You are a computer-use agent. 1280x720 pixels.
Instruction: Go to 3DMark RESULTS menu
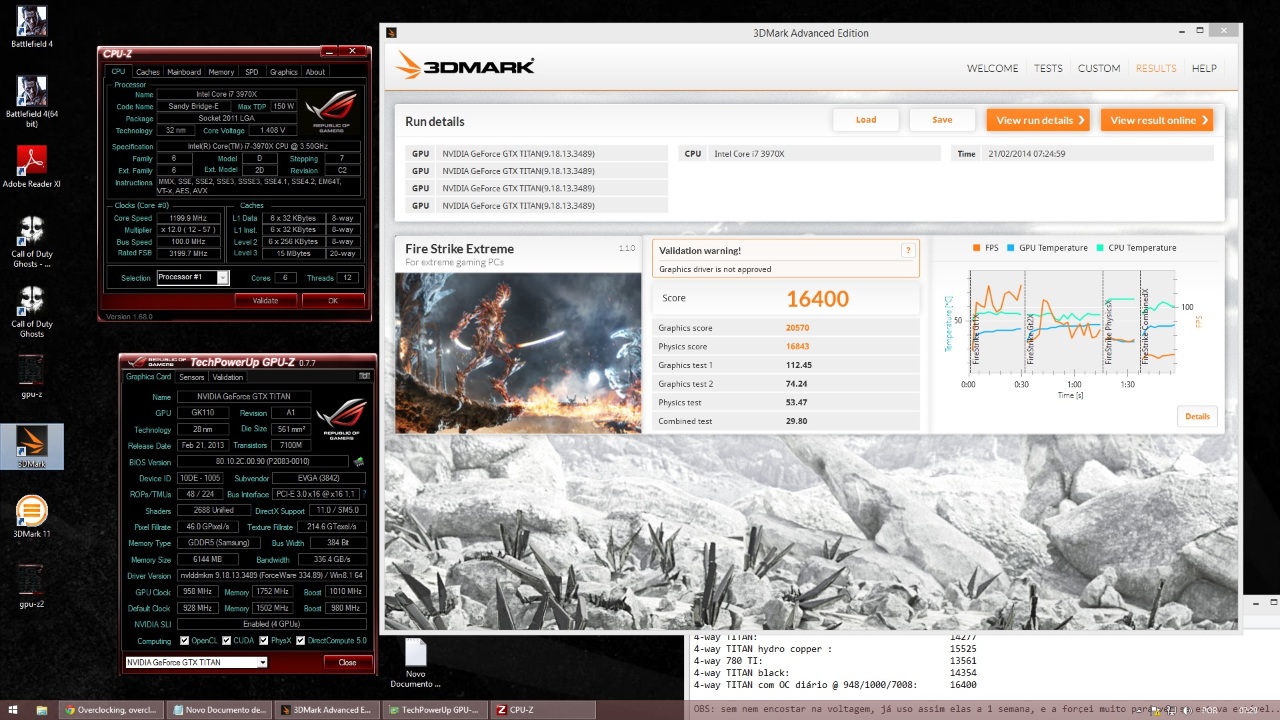(1156, 68)
